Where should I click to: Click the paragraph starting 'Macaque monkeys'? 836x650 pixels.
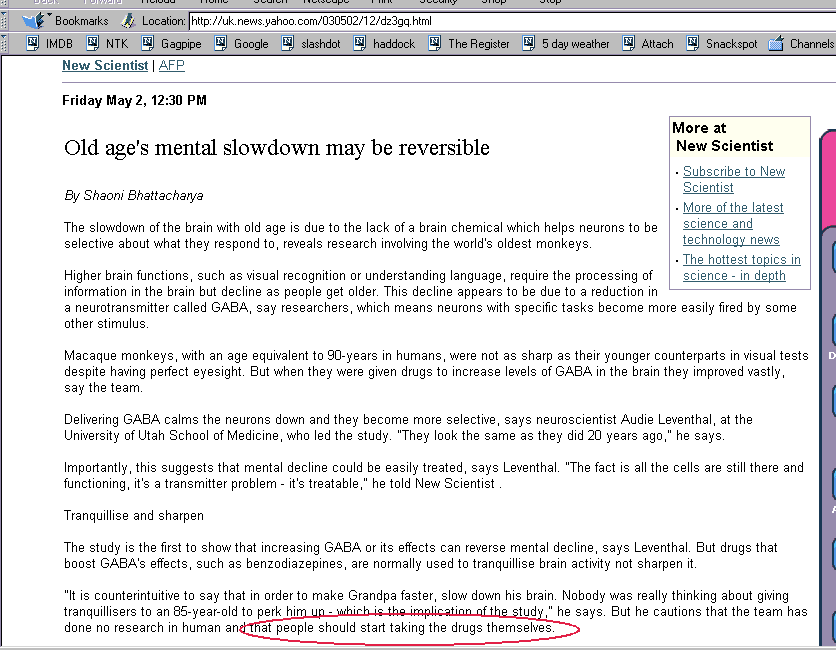coord(436,372)
